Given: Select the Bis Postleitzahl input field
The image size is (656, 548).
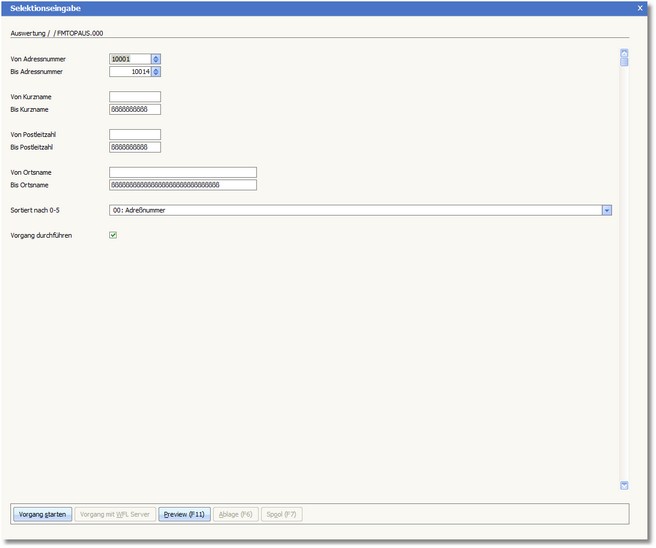Looking at the screenshot, I should tap(135, 147).
